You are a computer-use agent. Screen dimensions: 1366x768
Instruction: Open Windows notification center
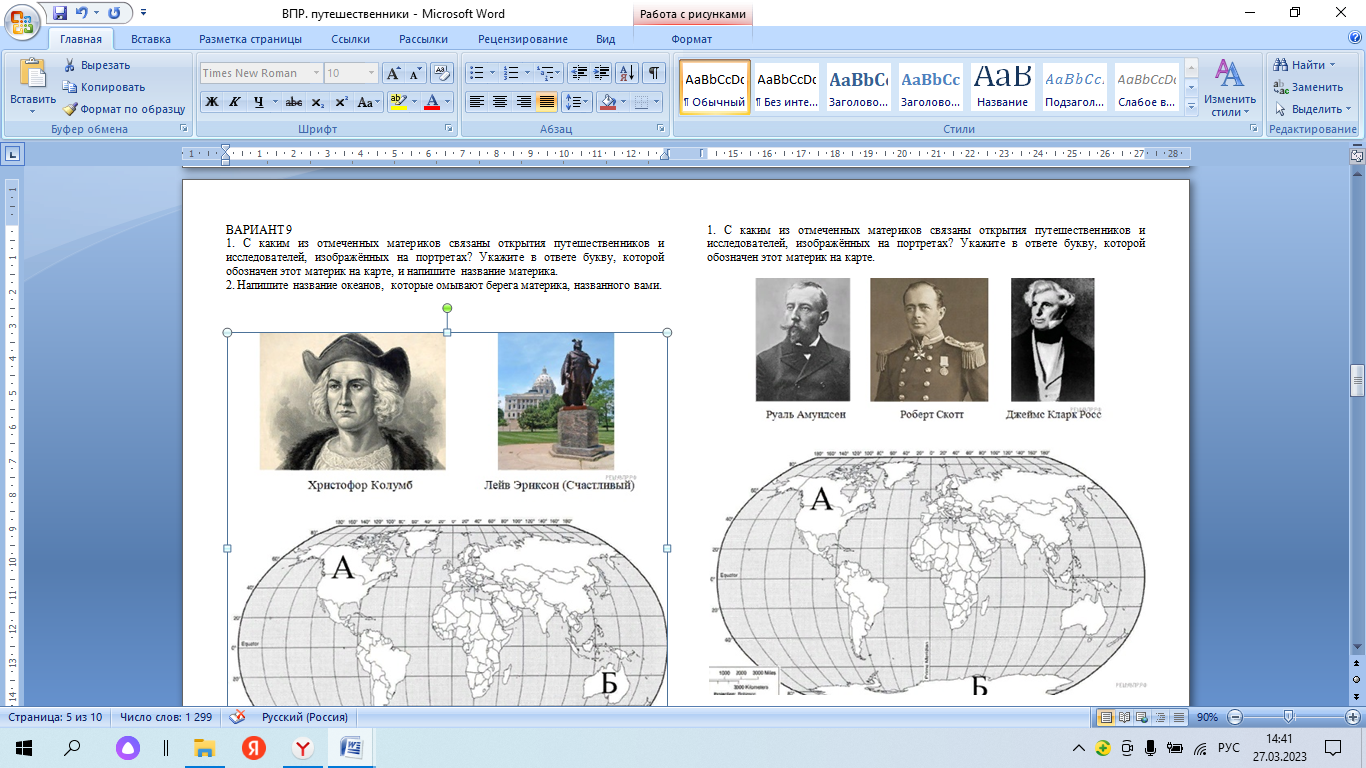pos(1332,747)
